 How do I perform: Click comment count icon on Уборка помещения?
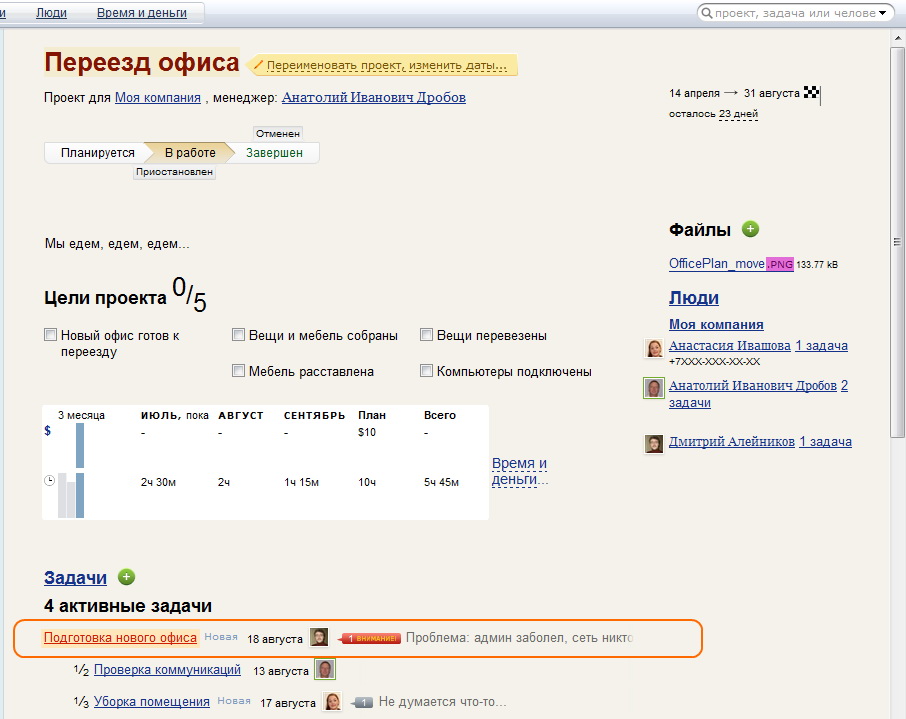361,702
